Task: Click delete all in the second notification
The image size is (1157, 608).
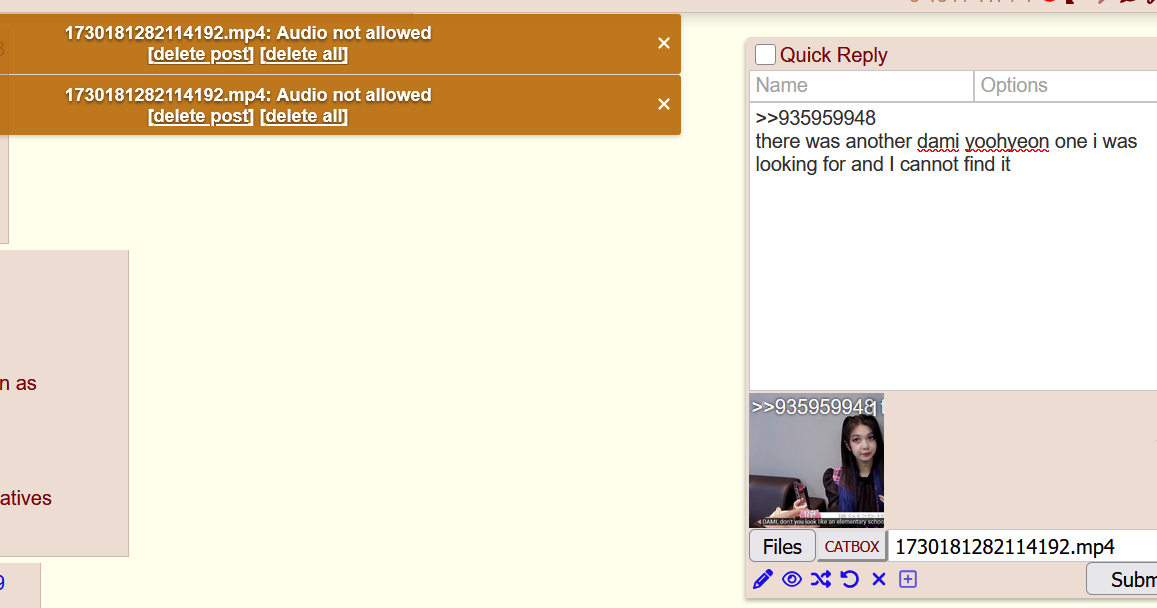Action: (x=303, y=116)
